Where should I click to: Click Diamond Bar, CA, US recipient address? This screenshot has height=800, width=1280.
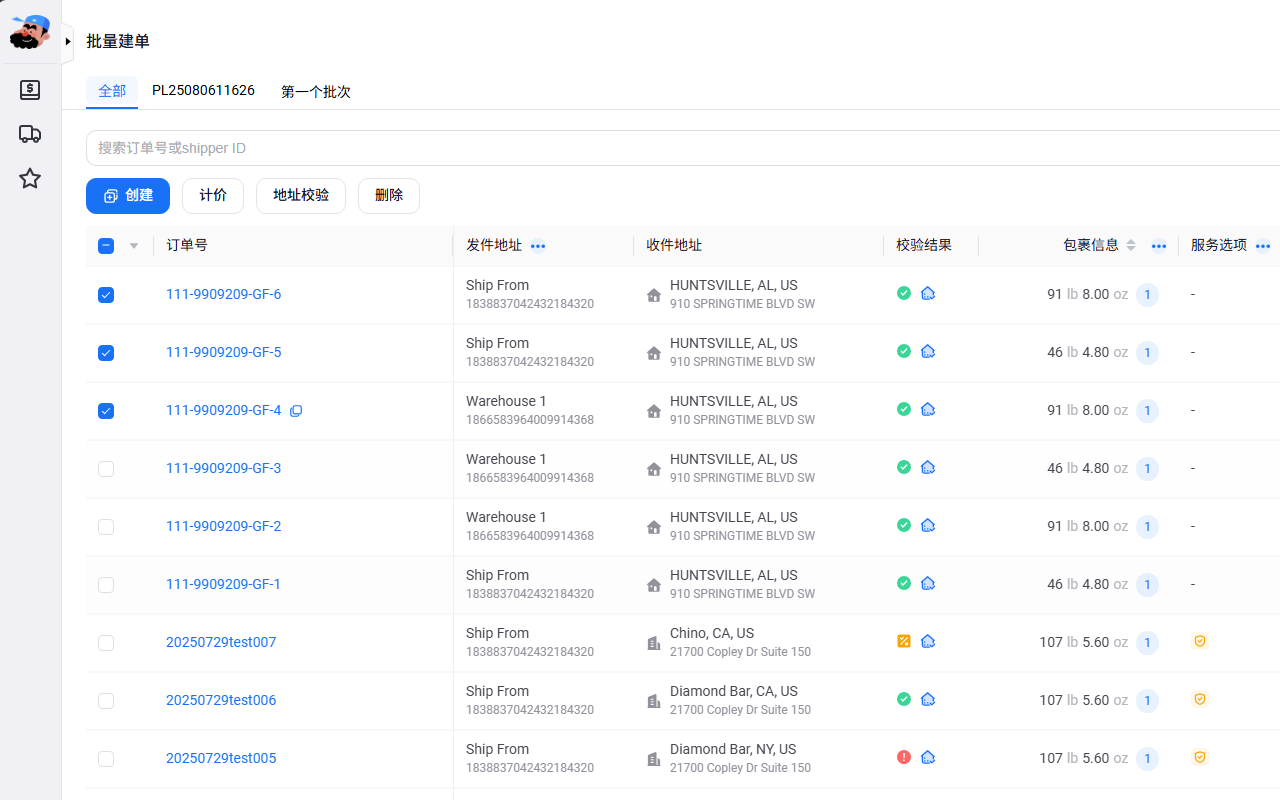point(734,691)
